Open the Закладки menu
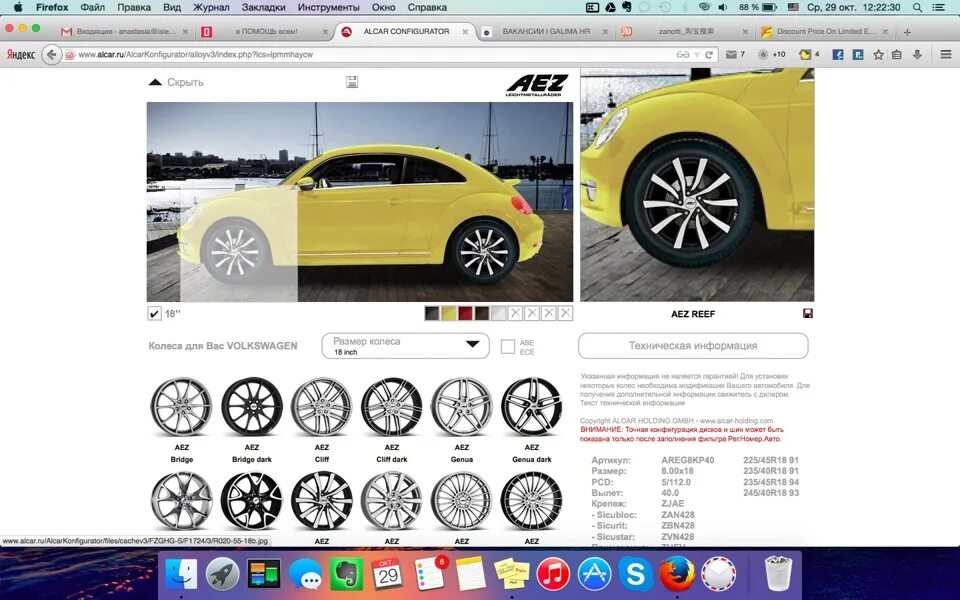The height and width of the screenshot is (600, 960). pos(264,7)
